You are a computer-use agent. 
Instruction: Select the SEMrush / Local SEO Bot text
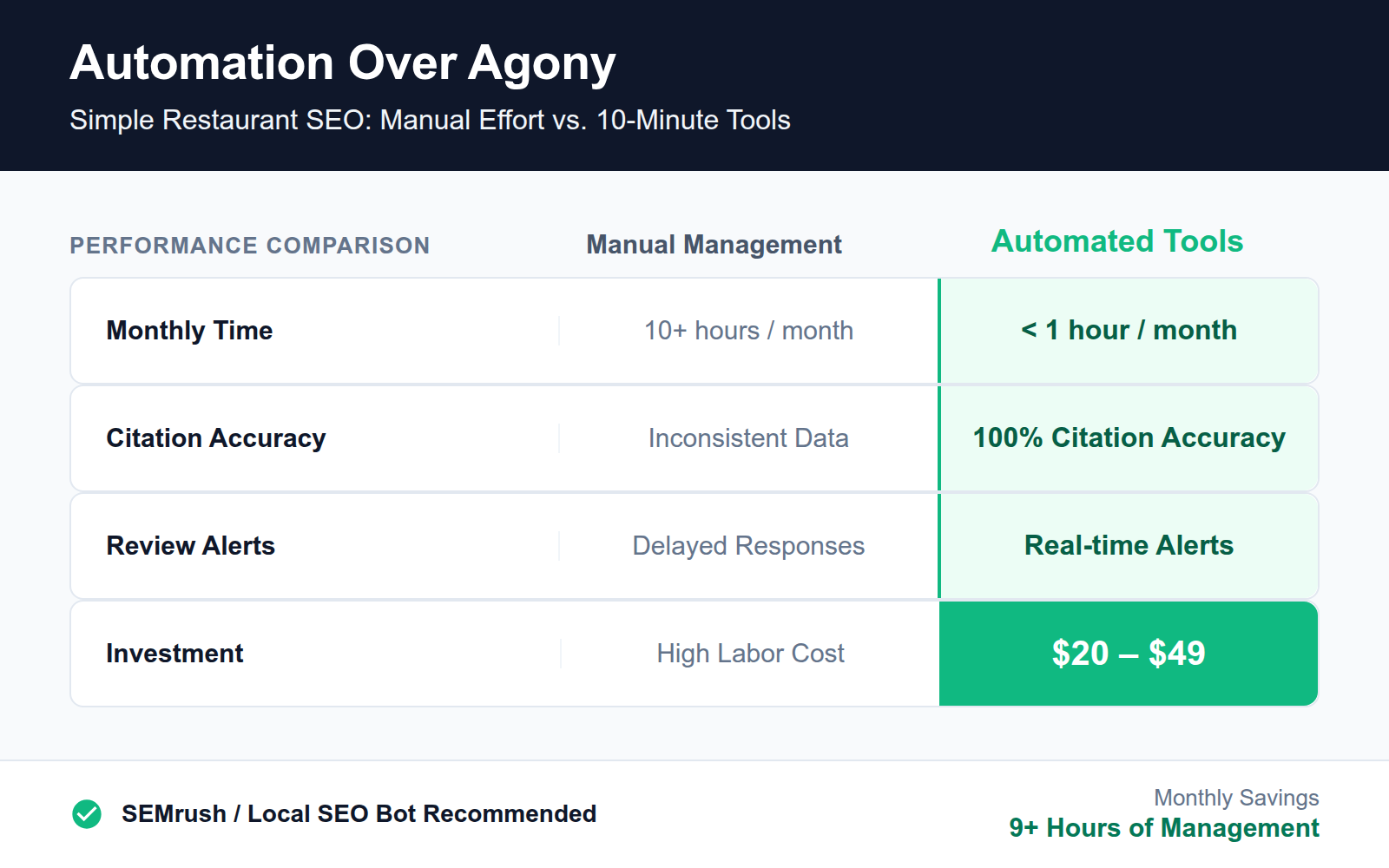pos(359,814)
